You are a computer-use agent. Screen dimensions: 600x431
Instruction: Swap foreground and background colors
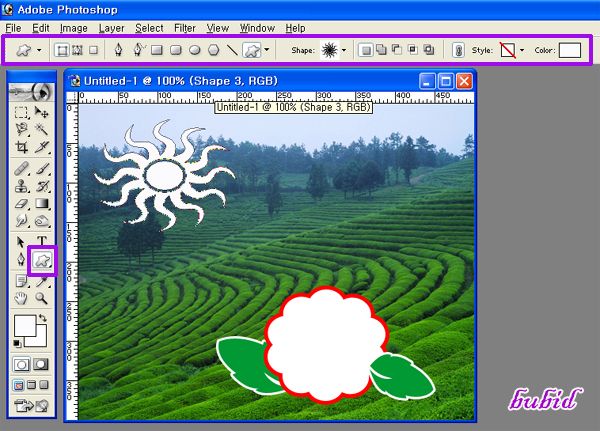[x=43, y=318]
